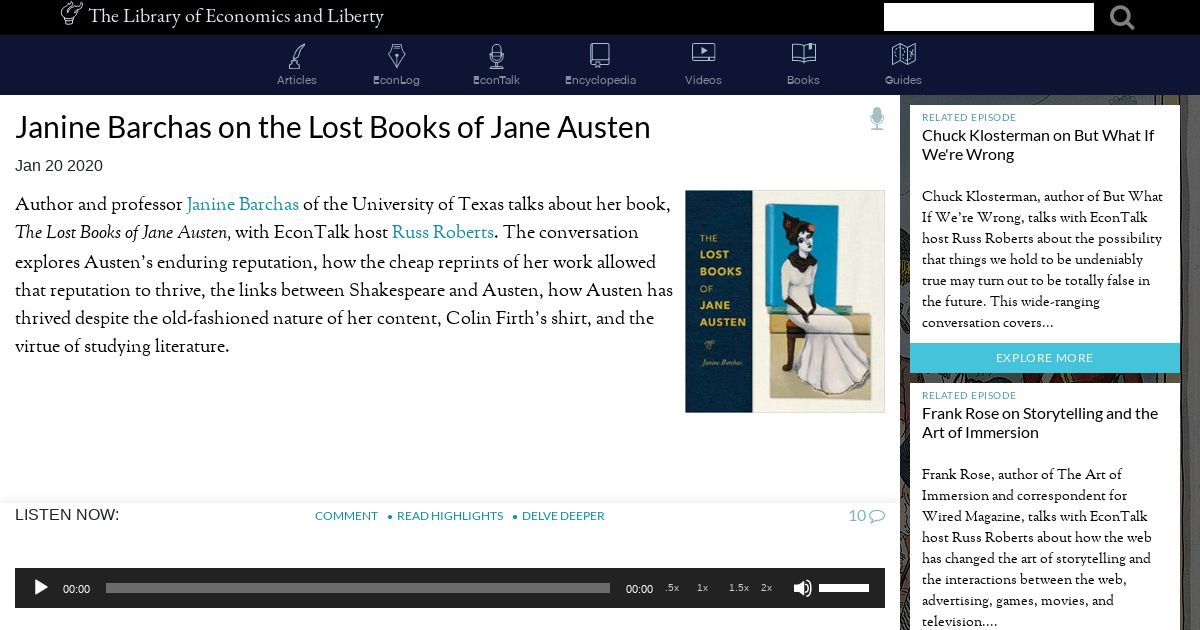Click the header search input field
The width and height of the screenshot is (1200, 630).
point(988,17)
